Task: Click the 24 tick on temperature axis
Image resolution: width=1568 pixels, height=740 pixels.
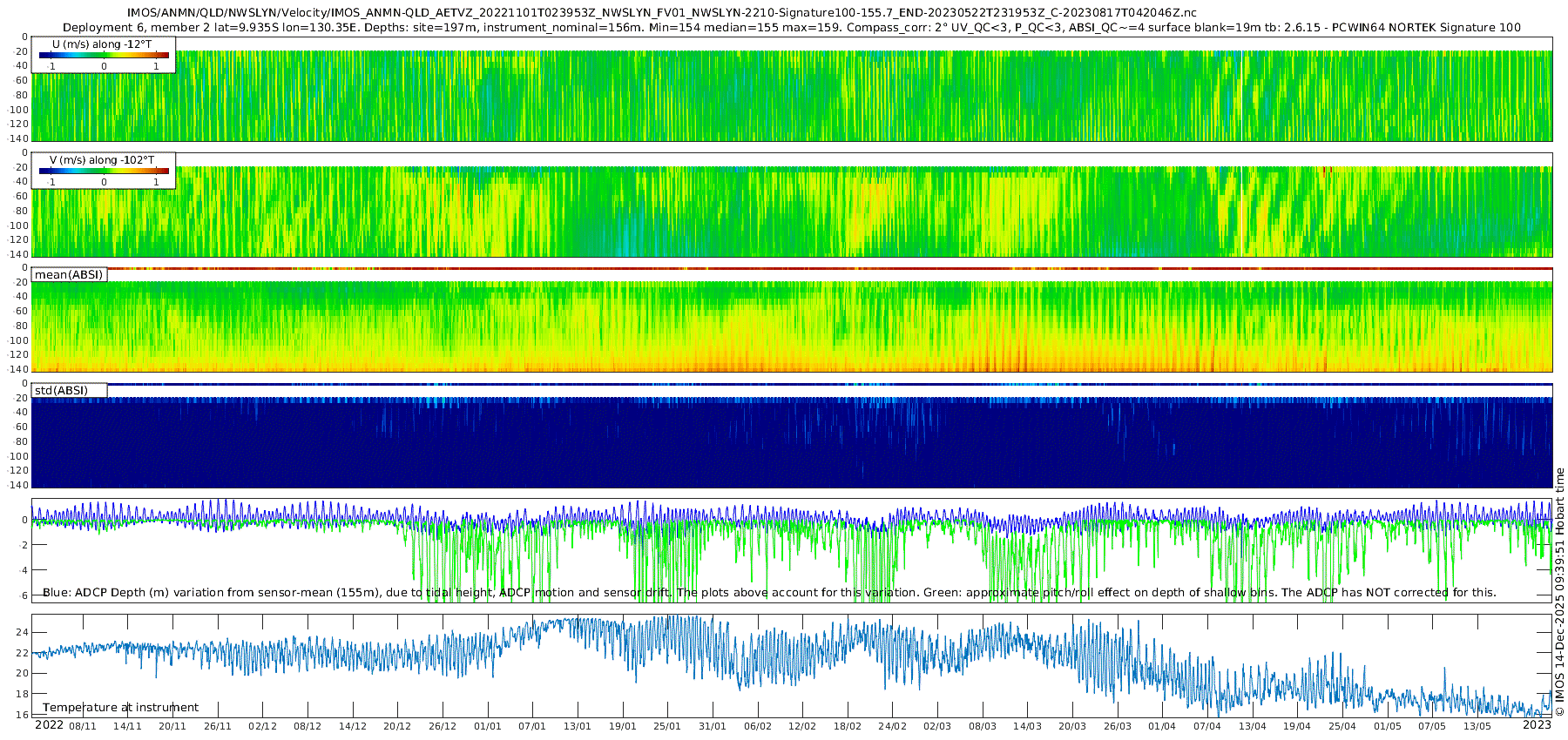Action: point(23,632)
